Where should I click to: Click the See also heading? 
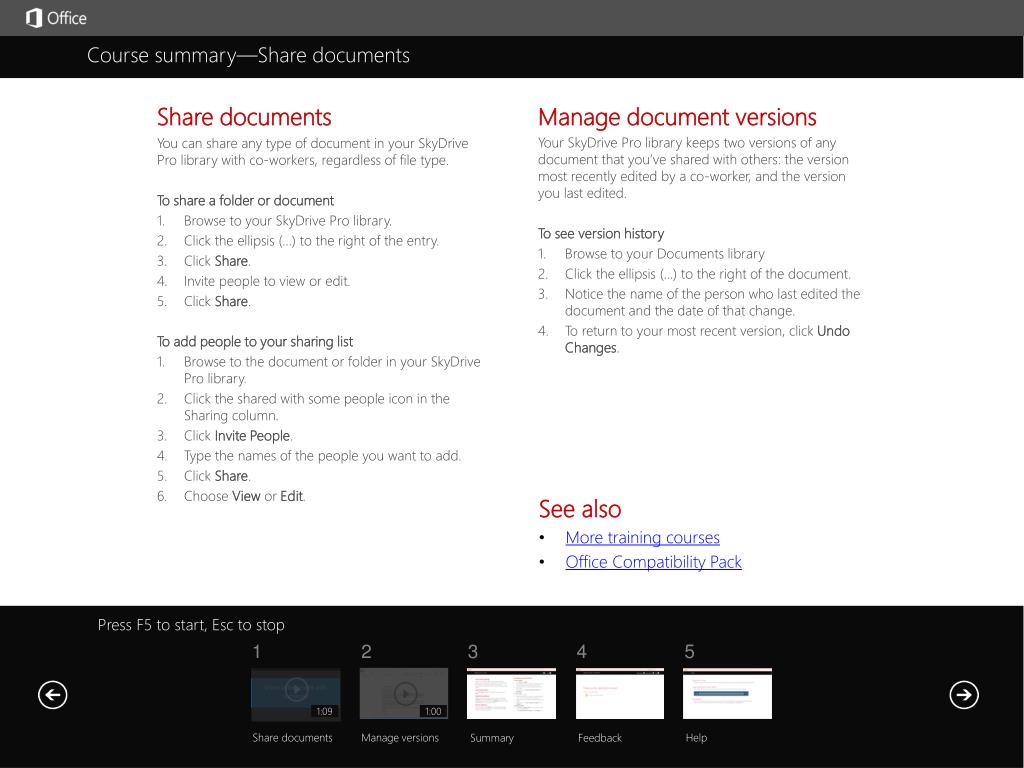coord(580,509)
